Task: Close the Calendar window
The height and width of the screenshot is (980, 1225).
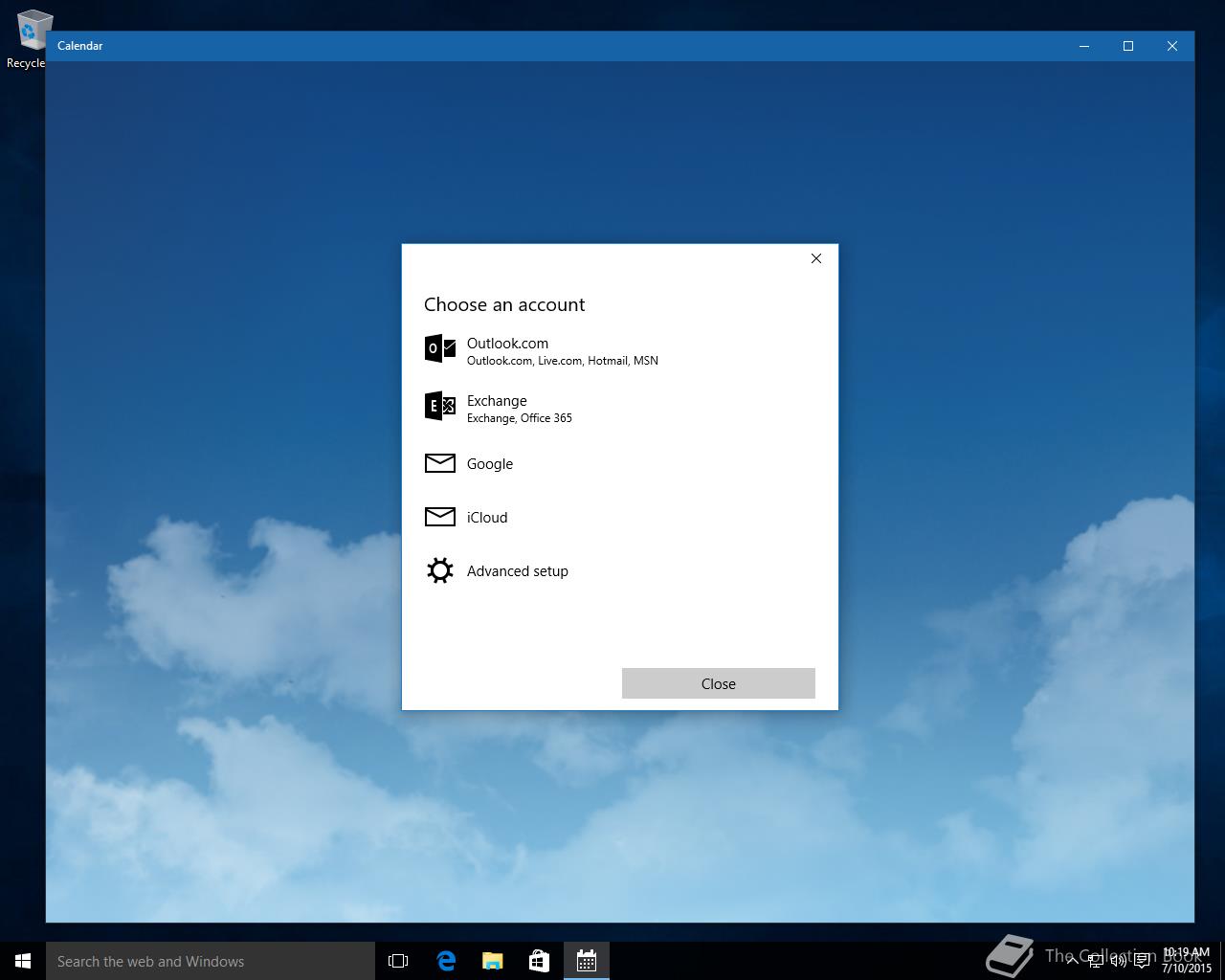Action: coord(1172,46)
